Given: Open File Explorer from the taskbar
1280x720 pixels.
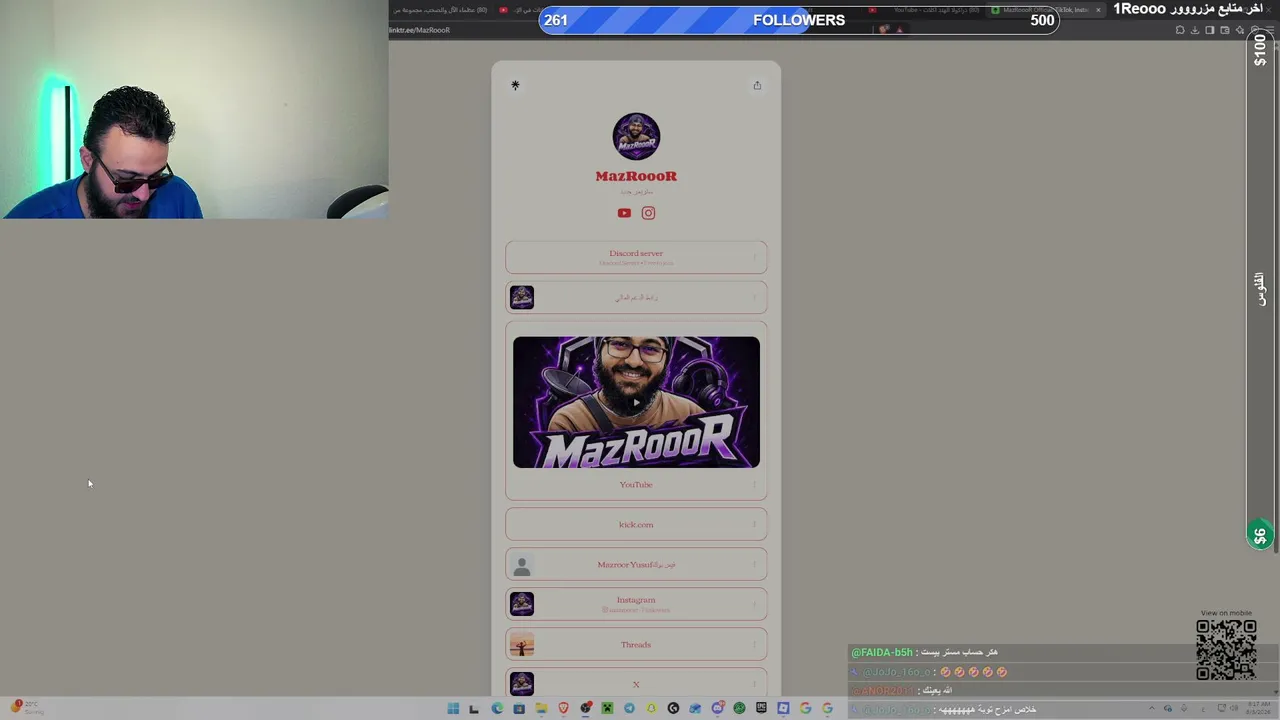Looking at the screenshot, I should click(541, 708).
